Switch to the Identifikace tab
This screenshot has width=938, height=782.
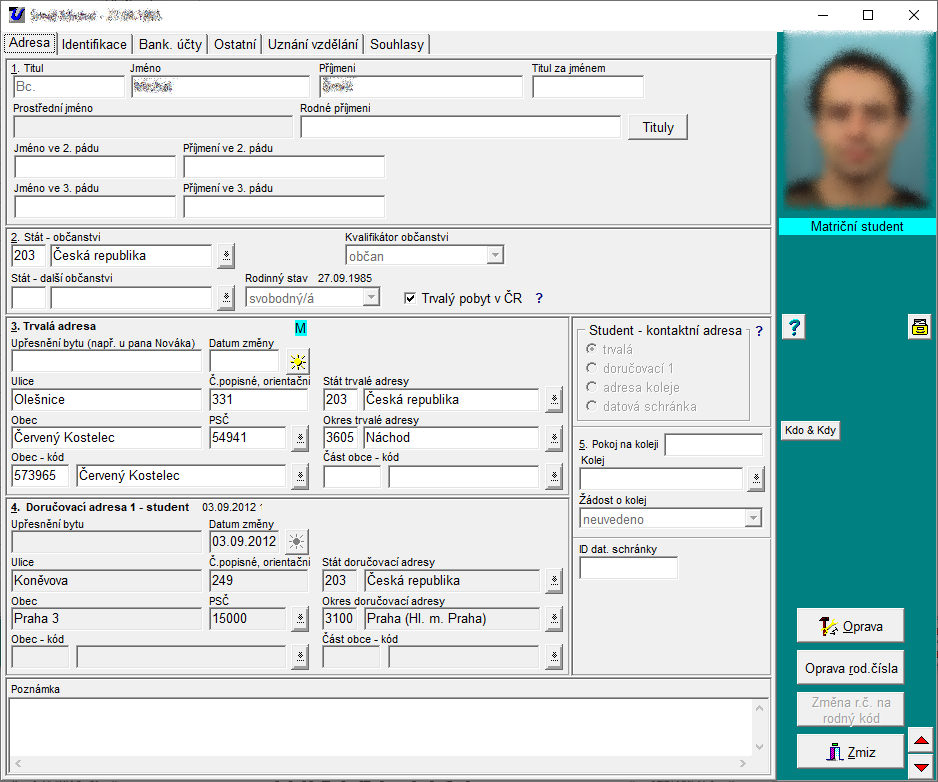(94, 44)
